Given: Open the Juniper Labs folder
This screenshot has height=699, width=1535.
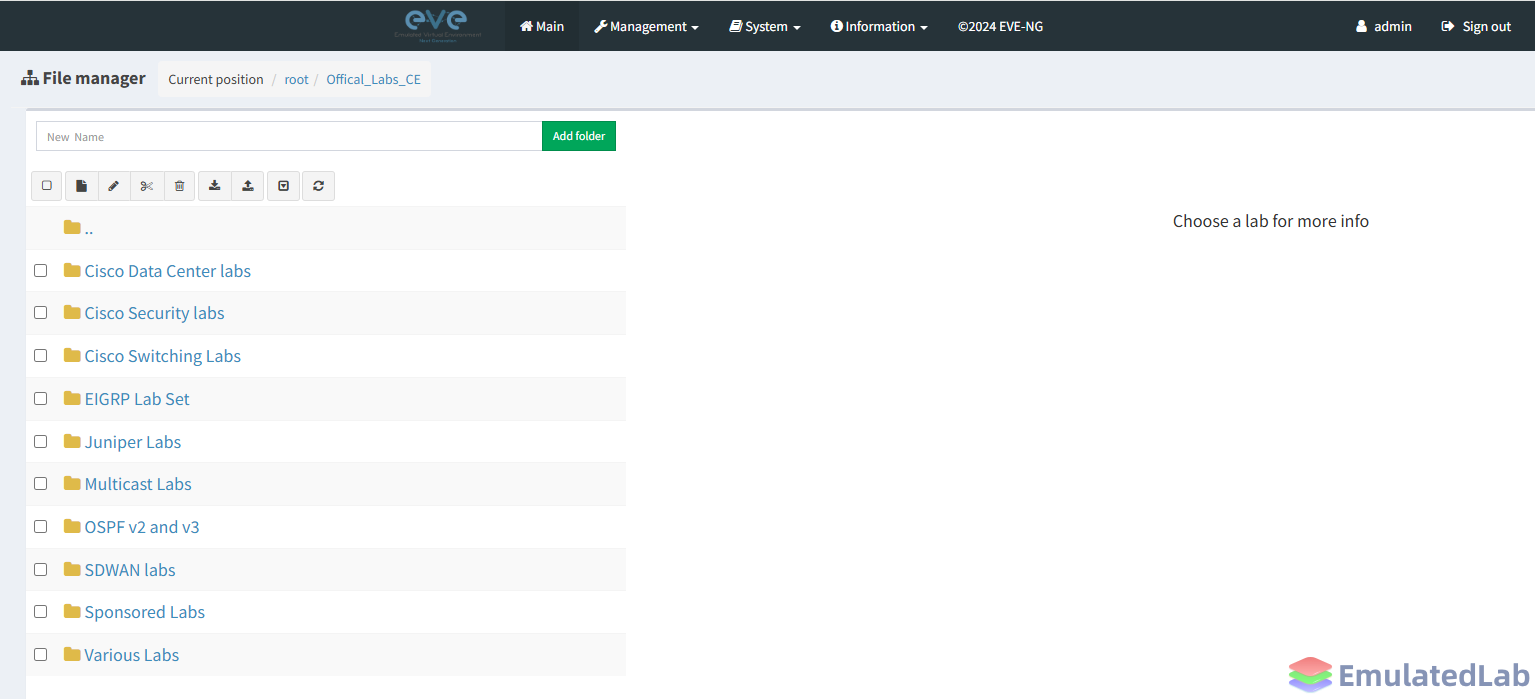Looking at the screenshot, I should 133,442.
